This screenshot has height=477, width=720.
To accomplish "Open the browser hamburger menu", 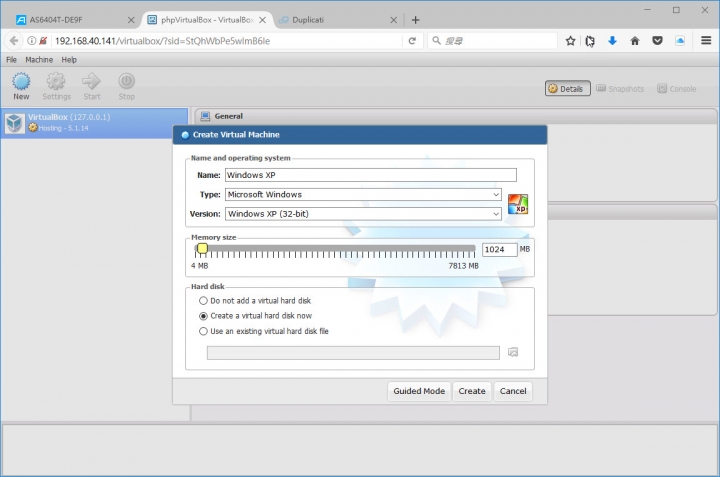I will click(x=706, y=41).
